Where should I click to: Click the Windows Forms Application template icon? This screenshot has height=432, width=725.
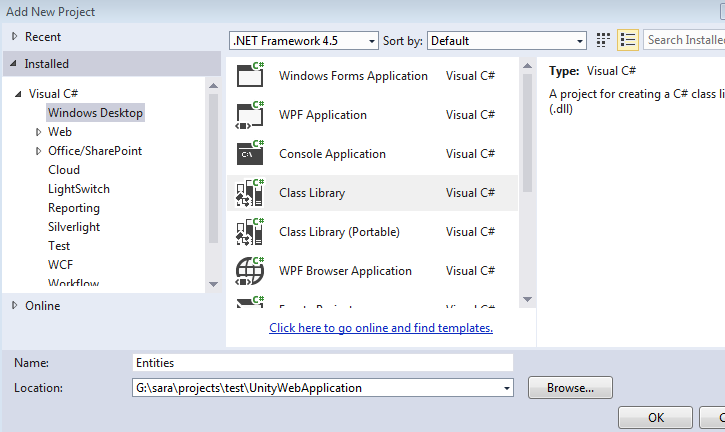click(250, 75)
